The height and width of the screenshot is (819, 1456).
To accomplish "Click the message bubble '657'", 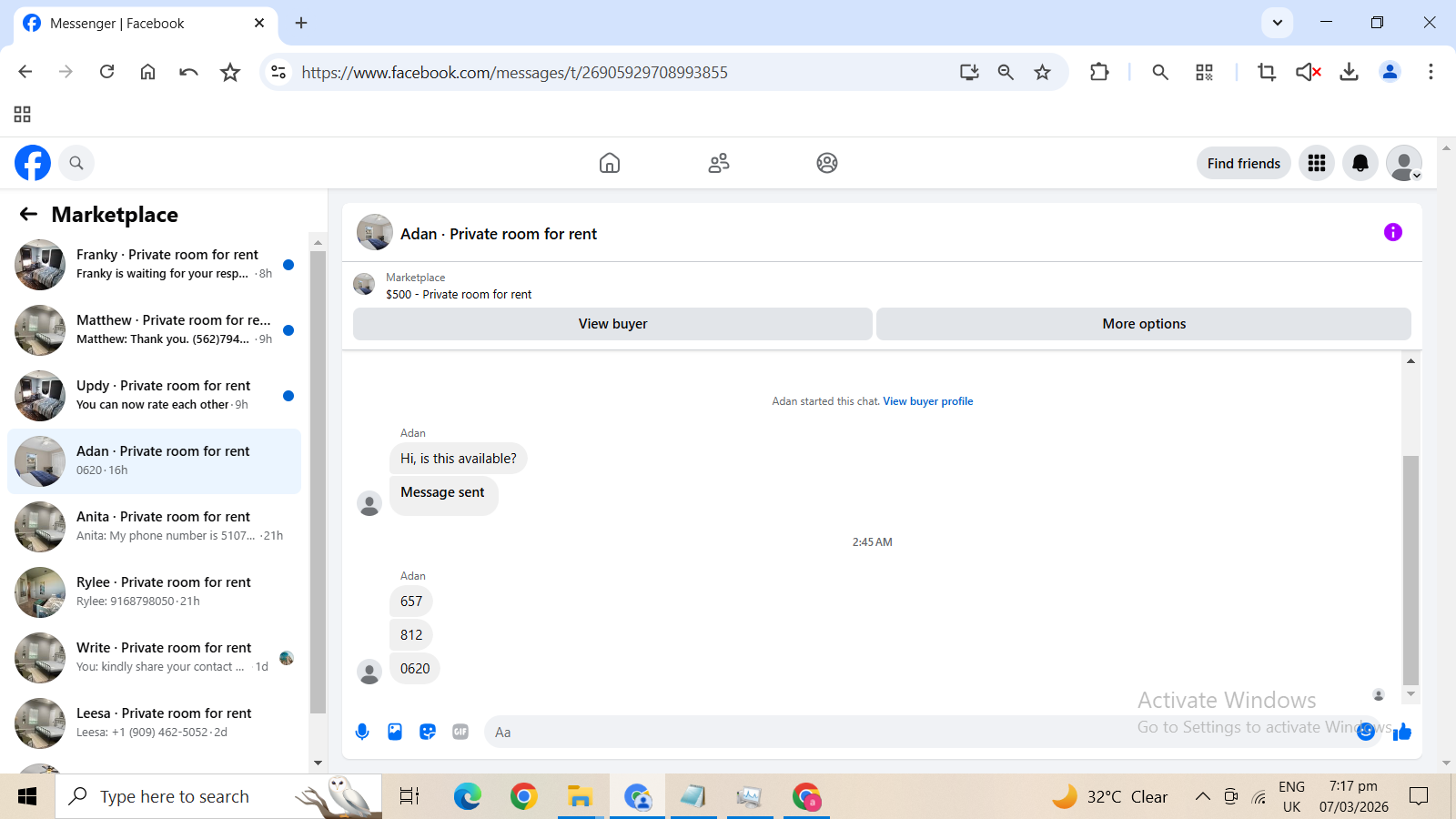I will (x=411, y=602).
